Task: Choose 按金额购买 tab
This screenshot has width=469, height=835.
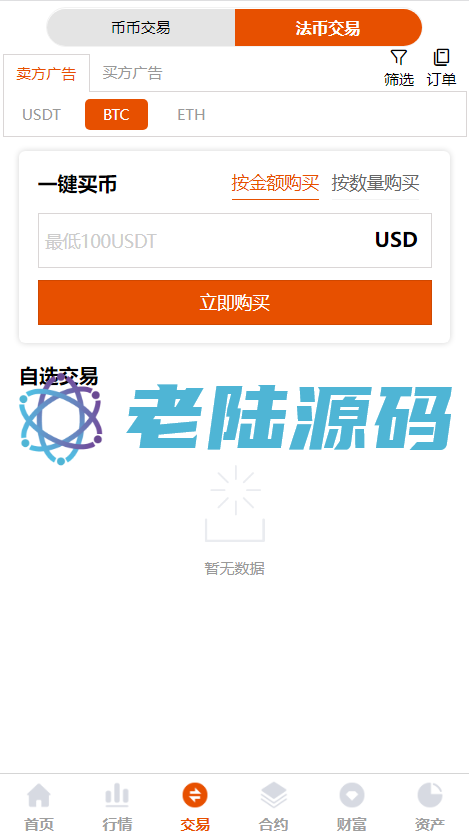Action: click(x=275, y=184)
